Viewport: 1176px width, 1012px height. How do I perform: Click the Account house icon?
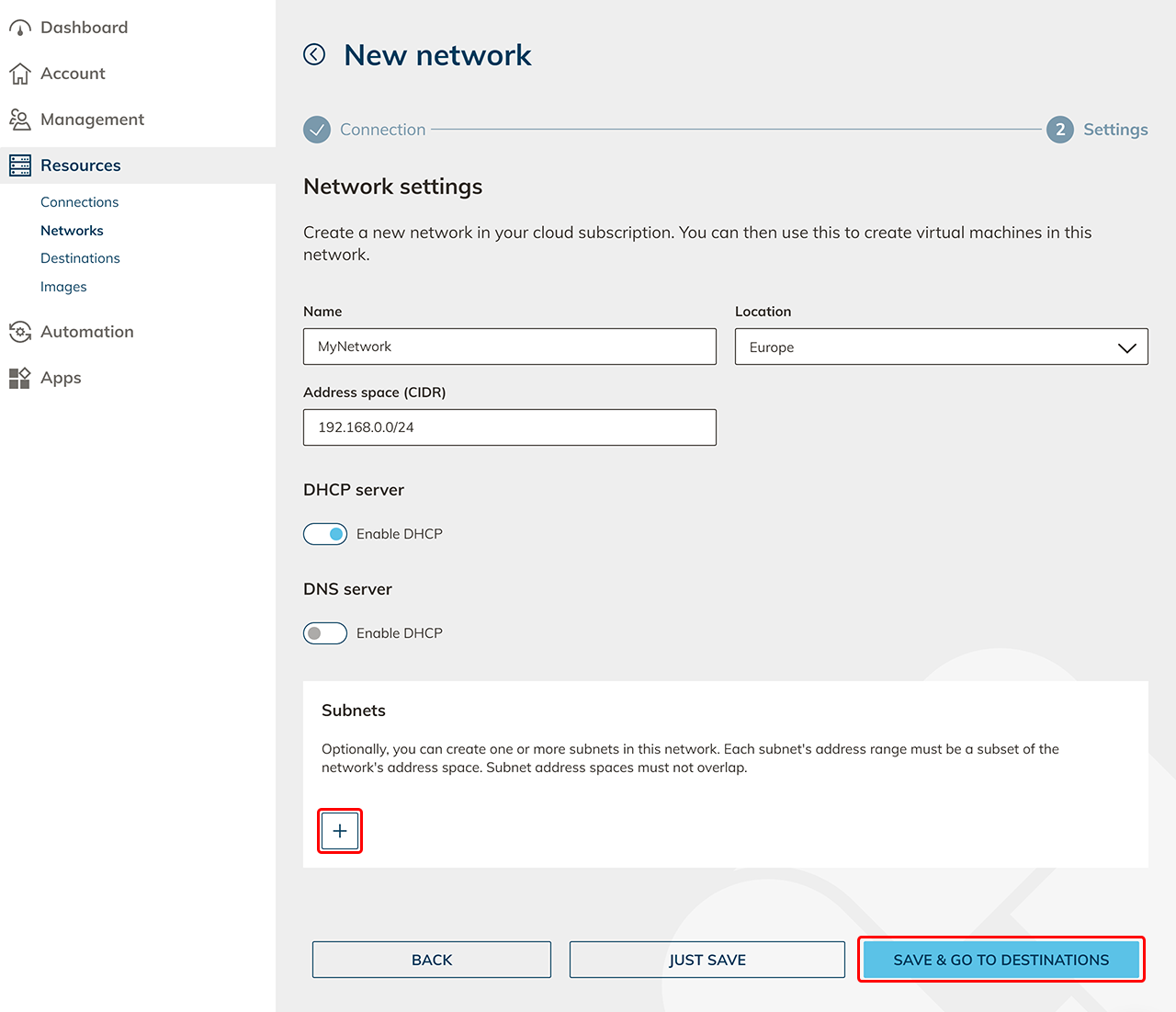[20, 74]
